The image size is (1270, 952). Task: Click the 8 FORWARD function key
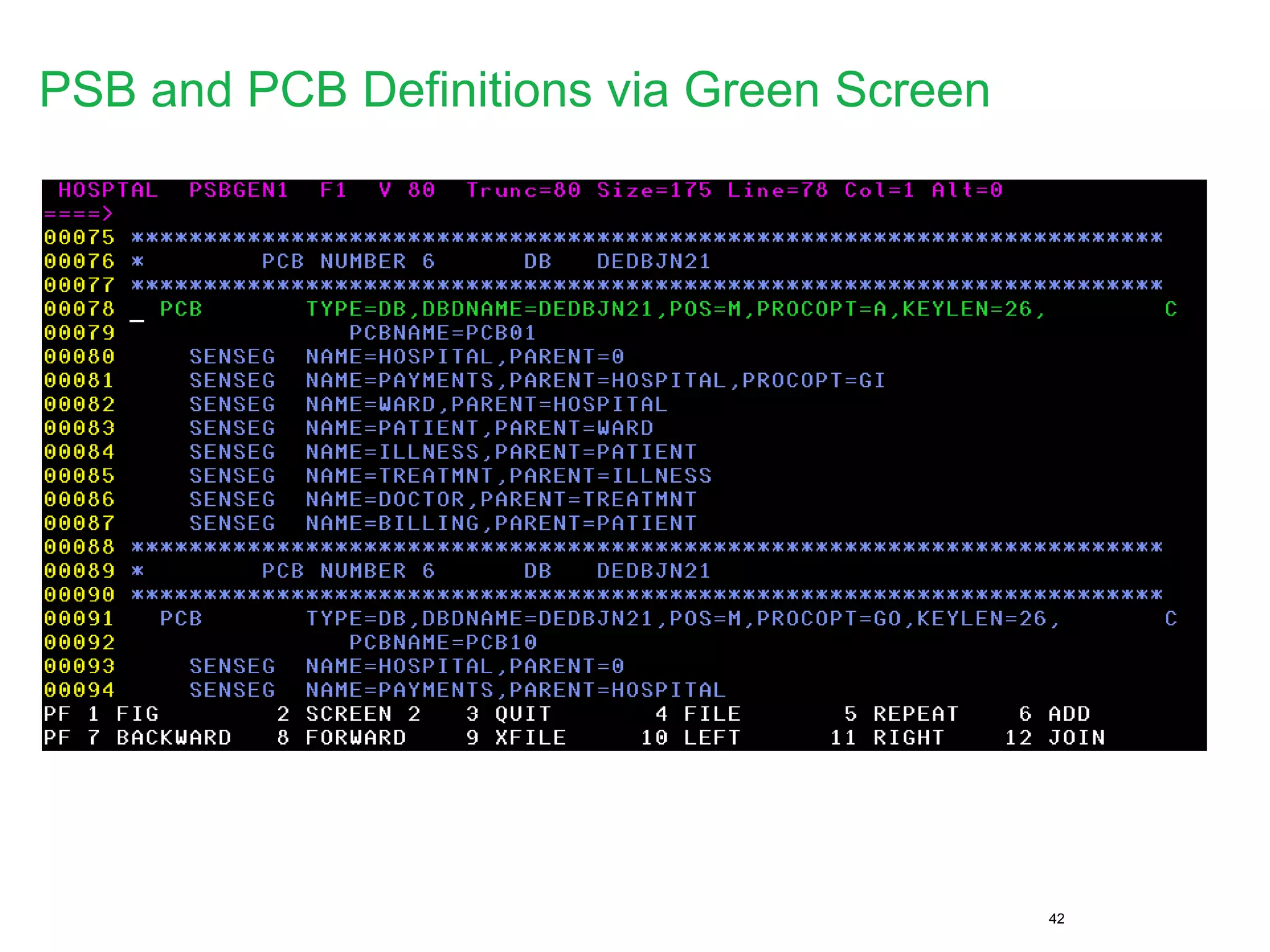pyautogui.click(x=342, y=738)
